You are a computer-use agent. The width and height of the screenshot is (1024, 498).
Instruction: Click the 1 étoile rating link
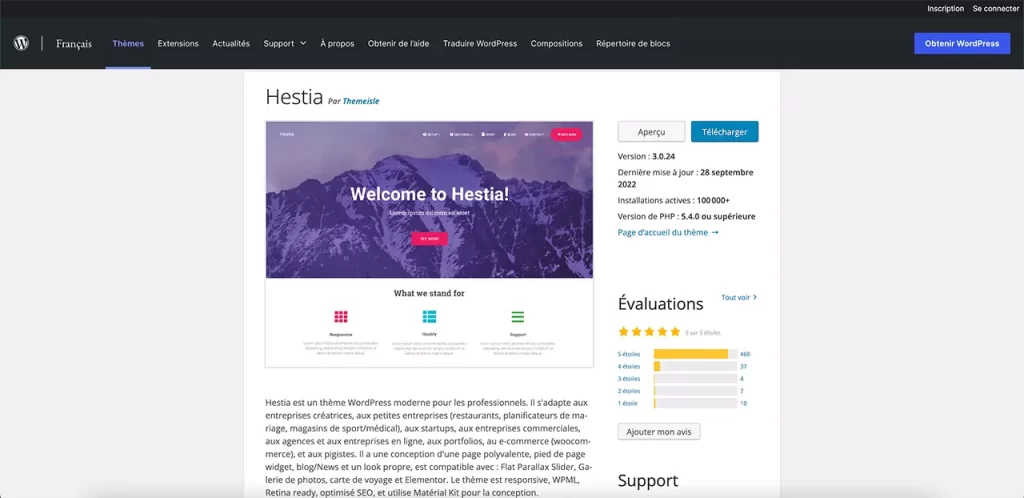click(x=628, y=403)
